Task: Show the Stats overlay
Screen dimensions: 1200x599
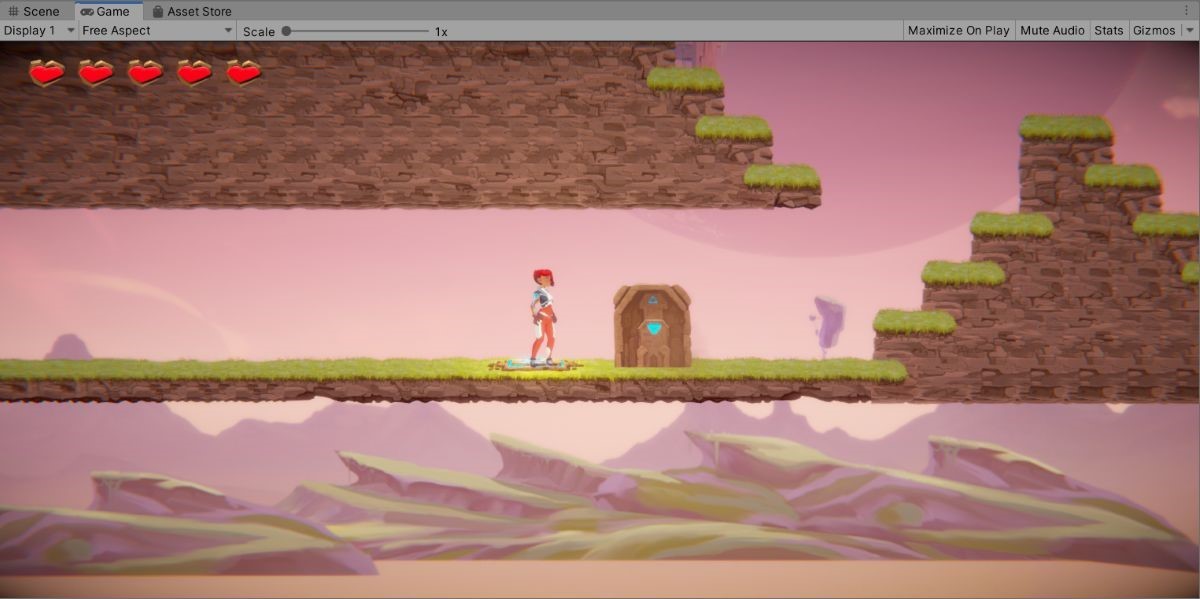Action: [x=1108, y=31]
